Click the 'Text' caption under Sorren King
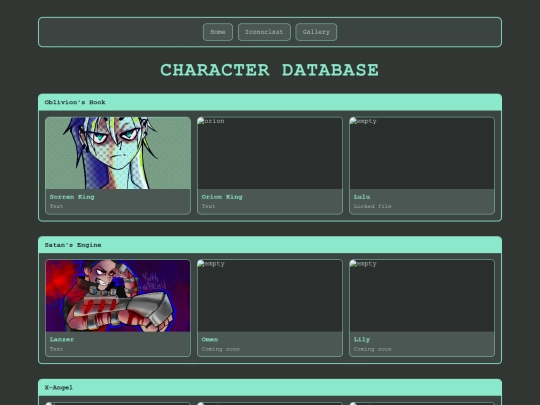 pyautogui.click(x=56, y=206)
